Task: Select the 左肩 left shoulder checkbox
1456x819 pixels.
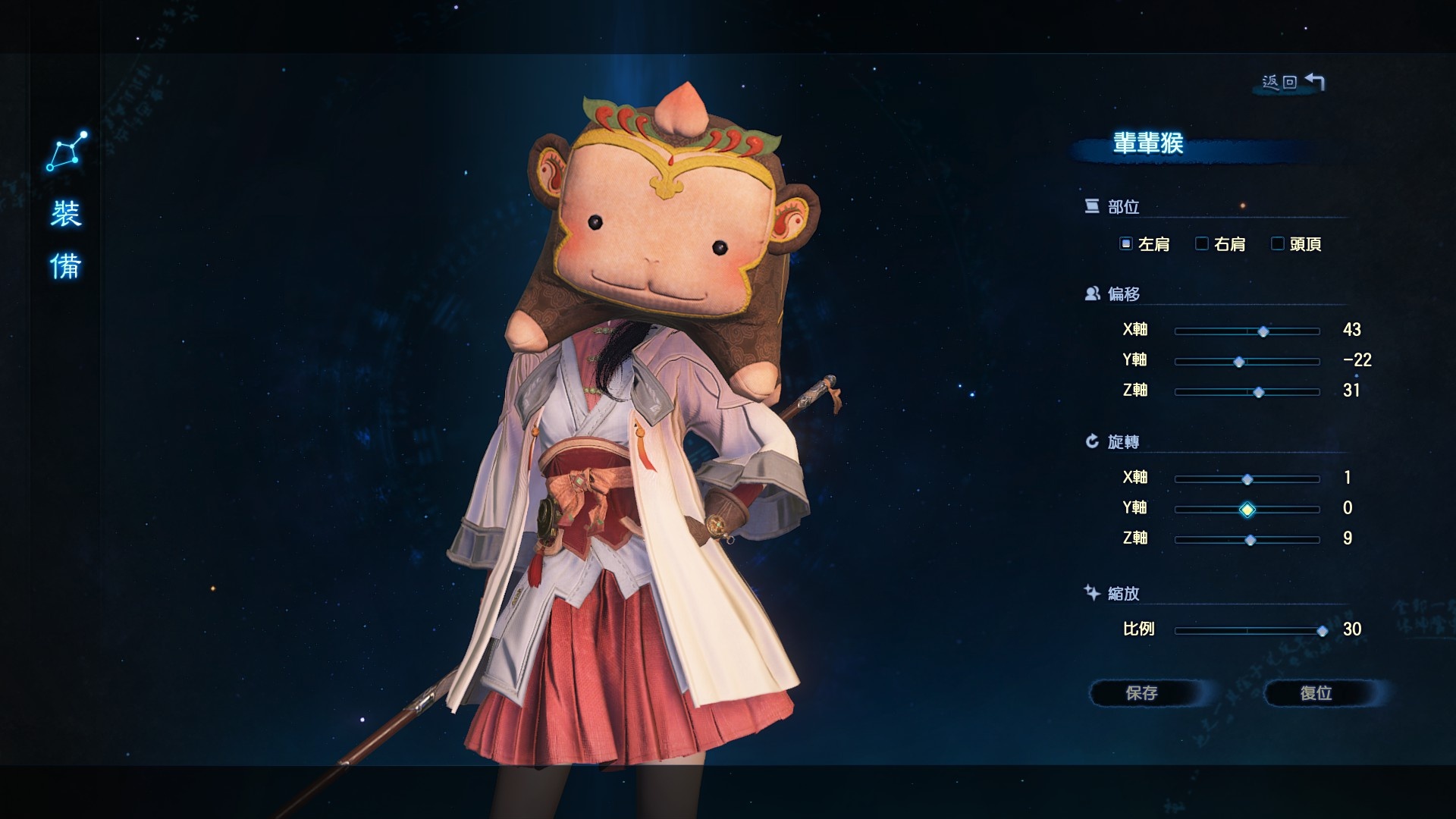Action: point(1126,243)
